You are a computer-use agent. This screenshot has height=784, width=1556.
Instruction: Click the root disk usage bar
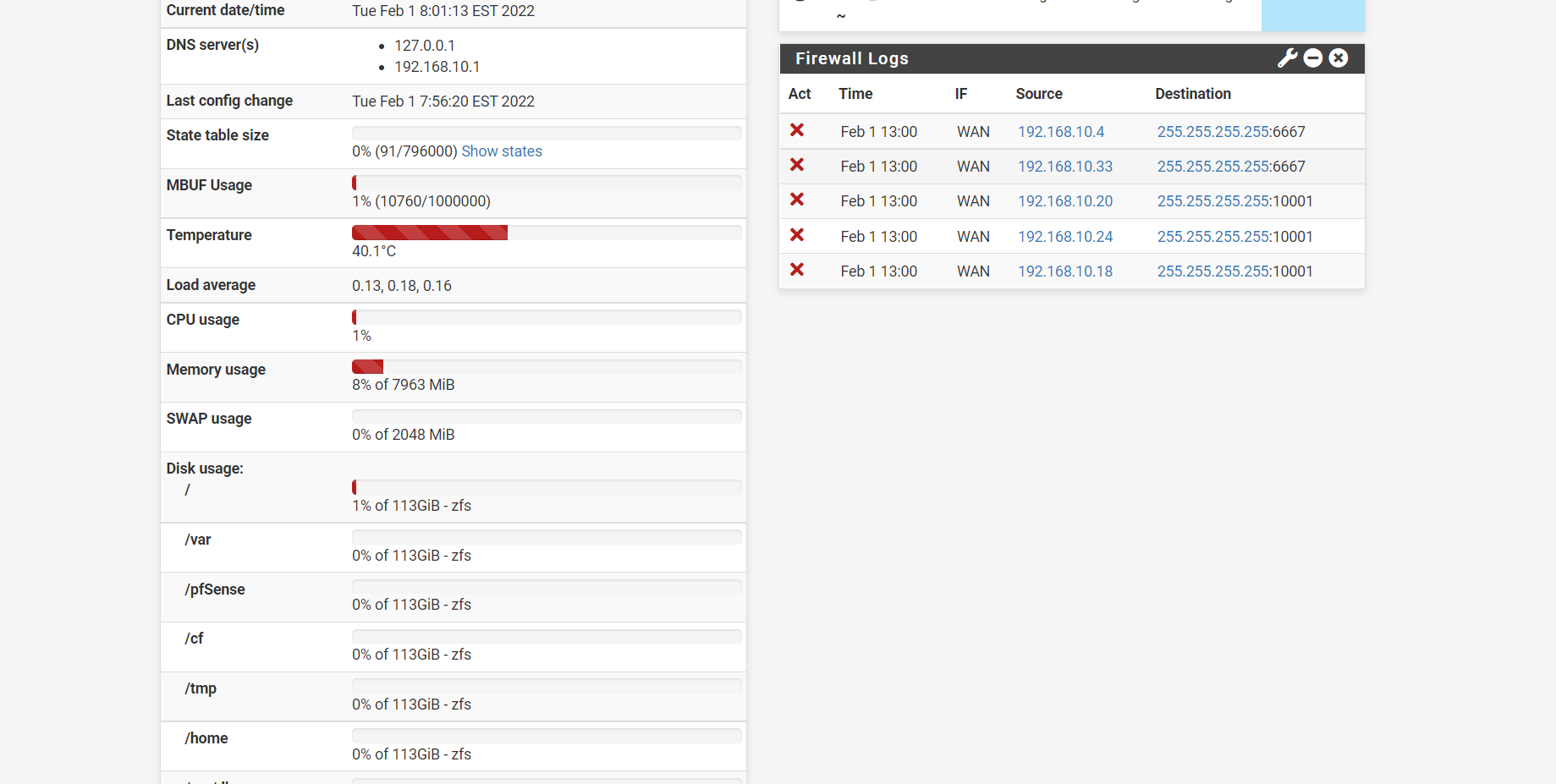pos(547,487)
